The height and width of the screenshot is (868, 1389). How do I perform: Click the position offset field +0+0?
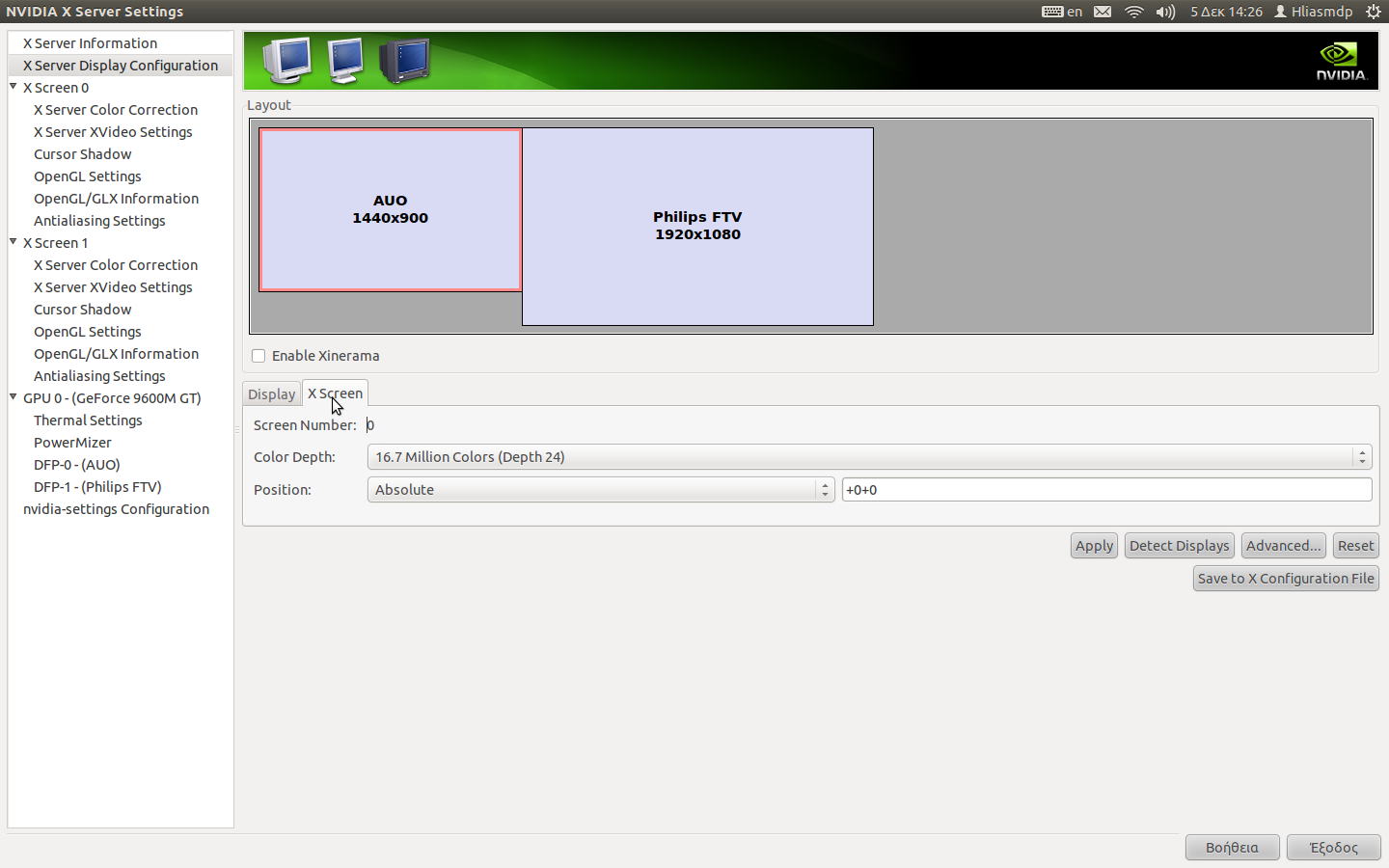point(1106,490)
